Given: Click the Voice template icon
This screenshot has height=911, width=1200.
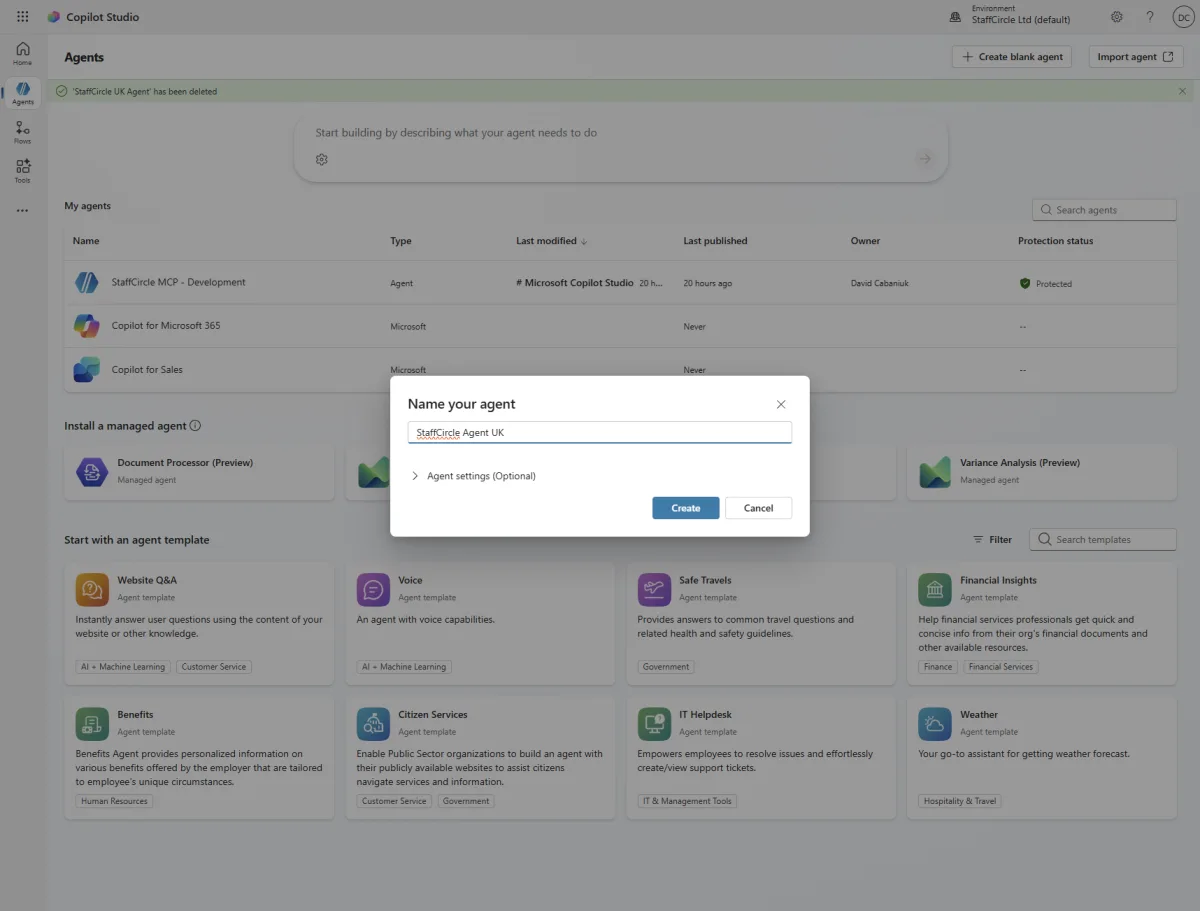Looking at the screenshot, I should pyautogui.click(x=373, y=589).
